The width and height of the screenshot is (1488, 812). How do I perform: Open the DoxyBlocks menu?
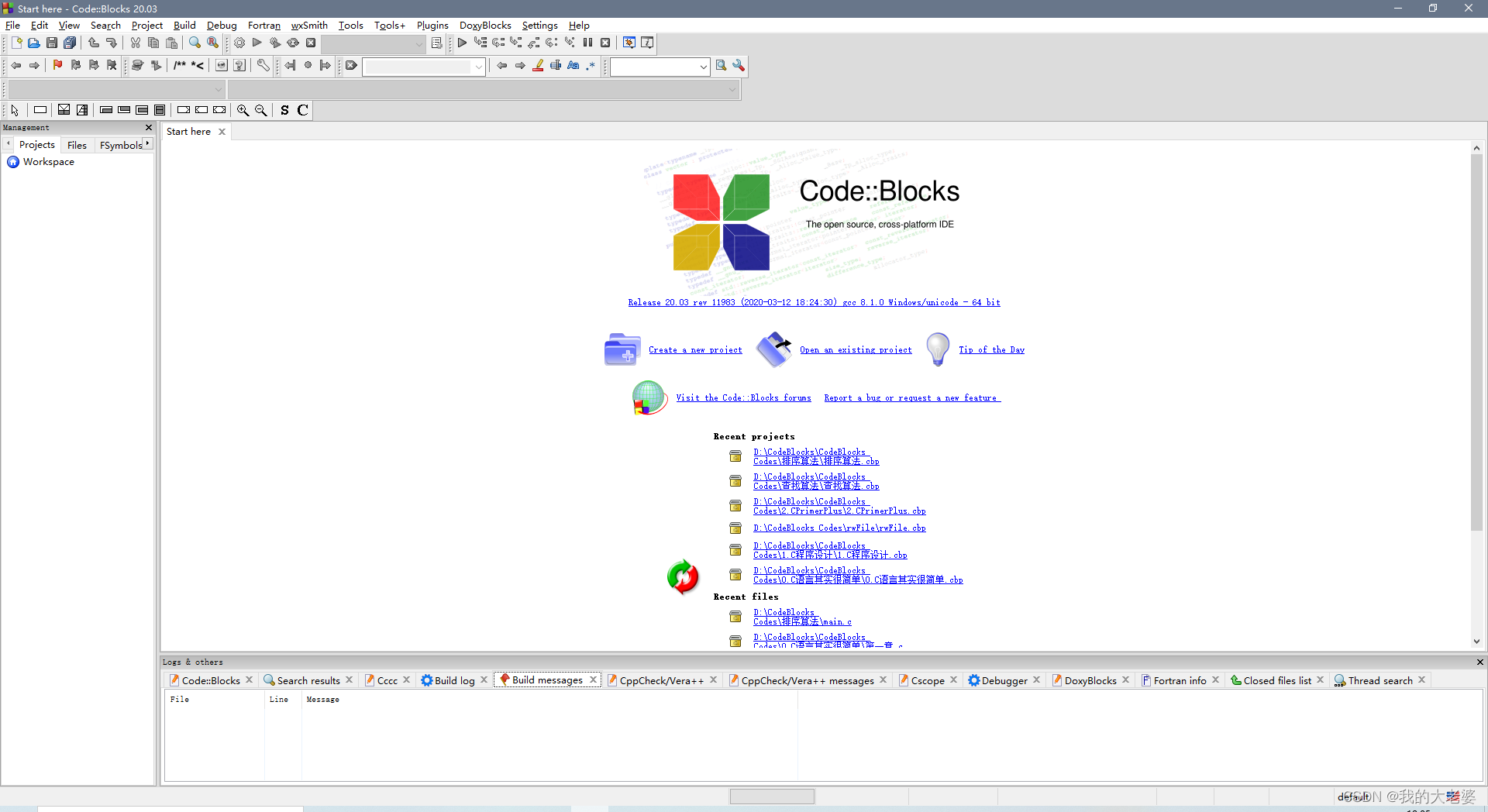click(x=485, y=26)
